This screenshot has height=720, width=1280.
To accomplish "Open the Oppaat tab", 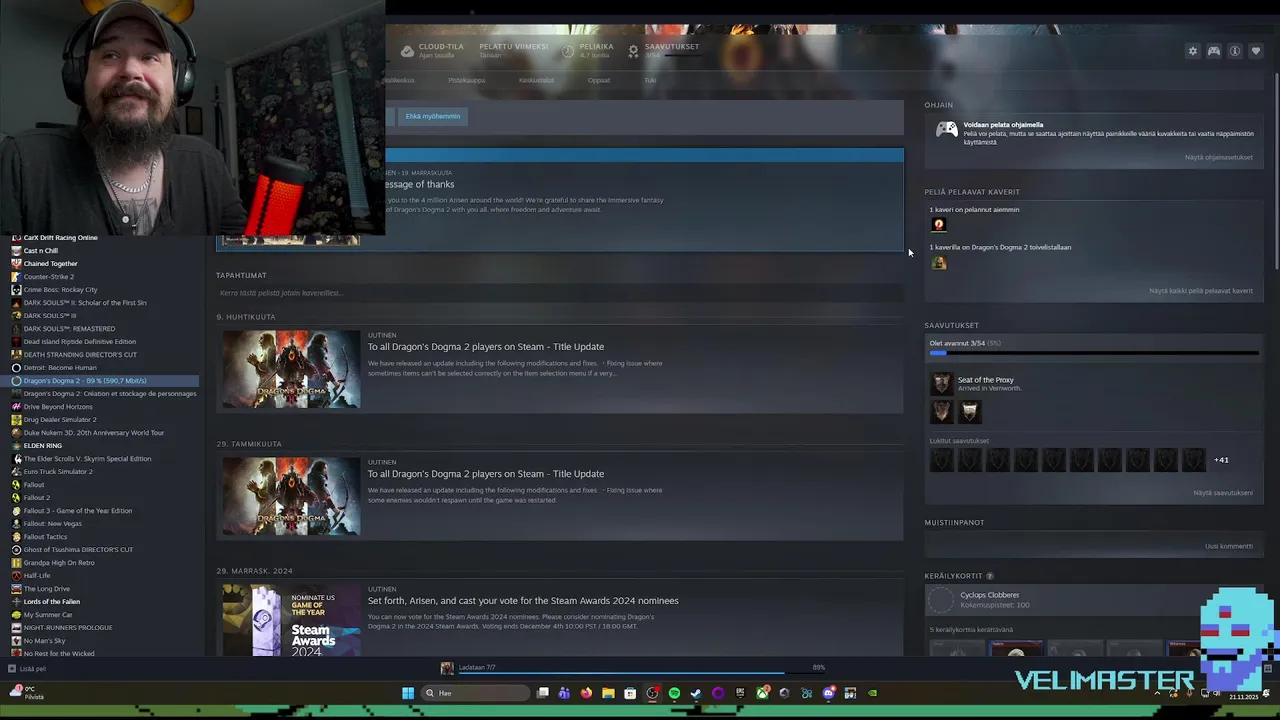I will click(x=599, y=80).
